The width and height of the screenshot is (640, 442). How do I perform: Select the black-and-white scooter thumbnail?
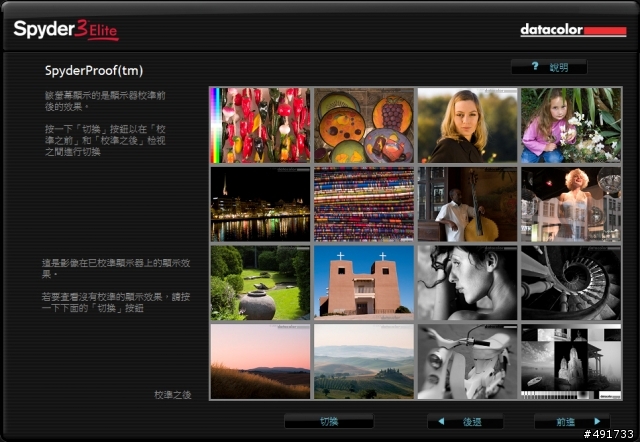pyautogui.click(x=467, y=362)
